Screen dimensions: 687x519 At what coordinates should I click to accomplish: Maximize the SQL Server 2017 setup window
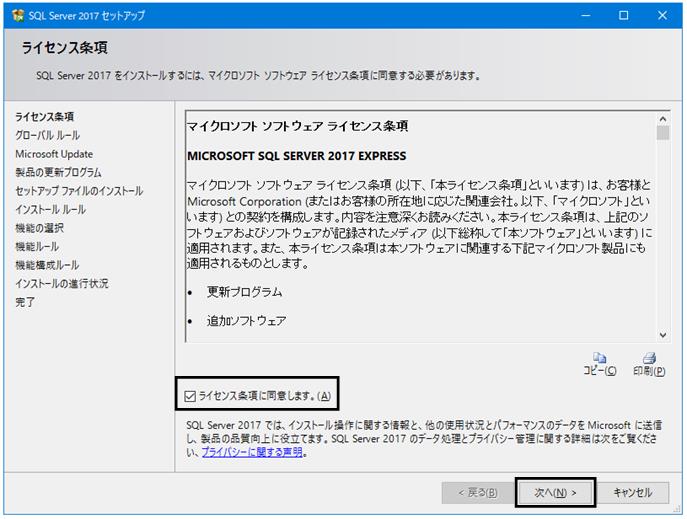[x=623, y=15]
